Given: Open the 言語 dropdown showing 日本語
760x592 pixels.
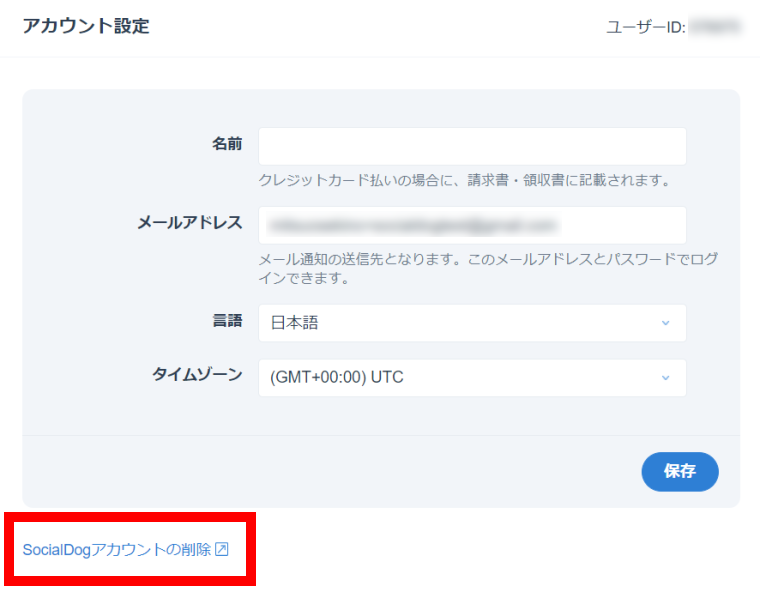Looking at the screenshot, I should [x=472, y=323].
